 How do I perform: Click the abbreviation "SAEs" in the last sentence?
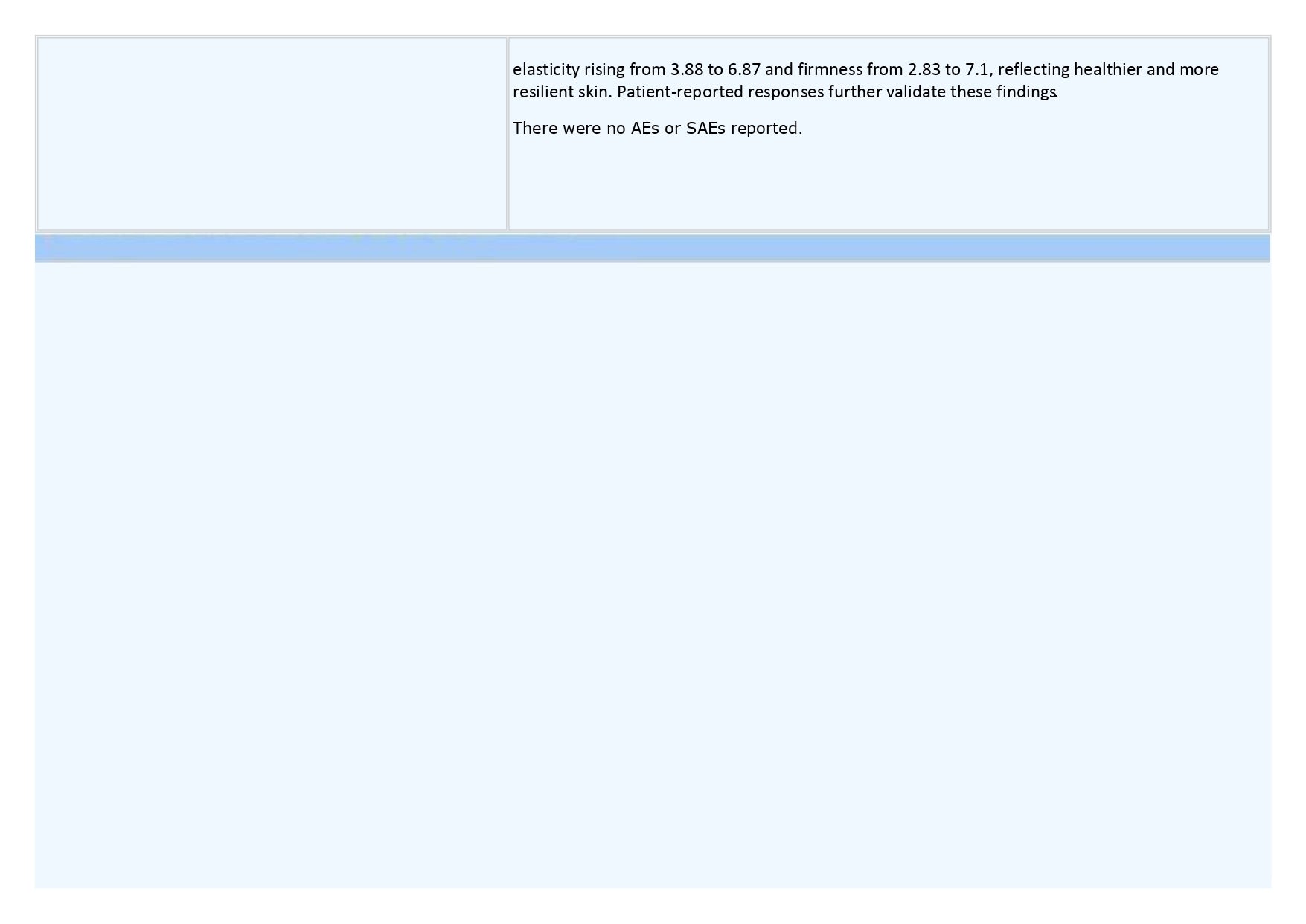click(705, 129)
